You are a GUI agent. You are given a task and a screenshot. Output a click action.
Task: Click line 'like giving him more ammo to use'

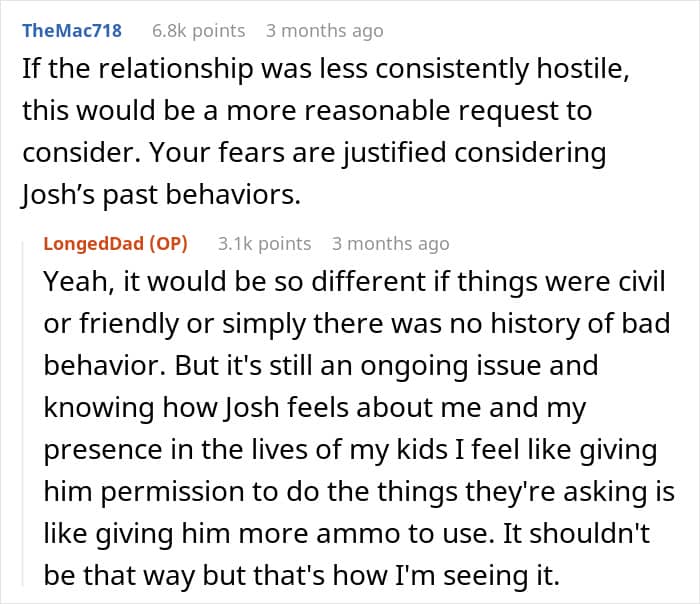click(346, 534)
